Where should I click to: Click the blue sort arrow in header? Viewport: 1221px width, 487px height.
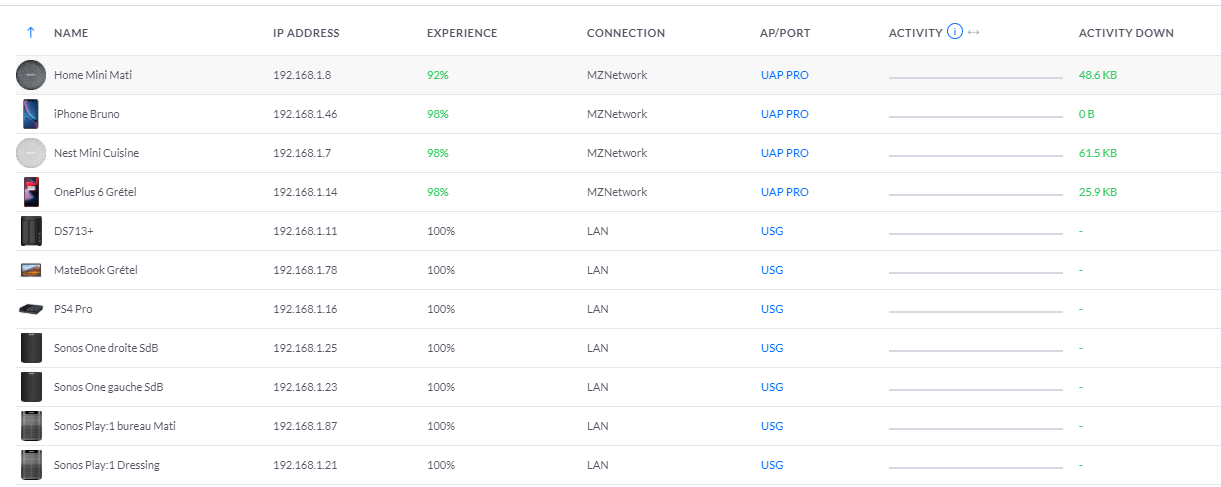(31, 33)
